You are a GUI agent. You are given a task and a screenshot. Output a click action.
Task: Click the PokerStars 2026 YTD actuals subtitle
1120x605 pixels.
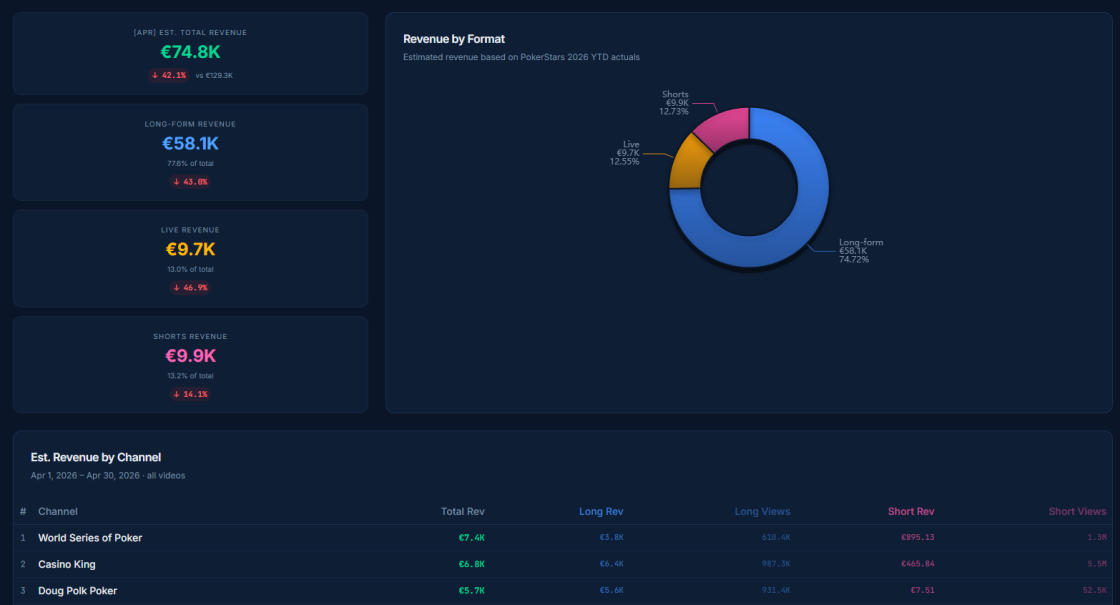pos(521,57)
